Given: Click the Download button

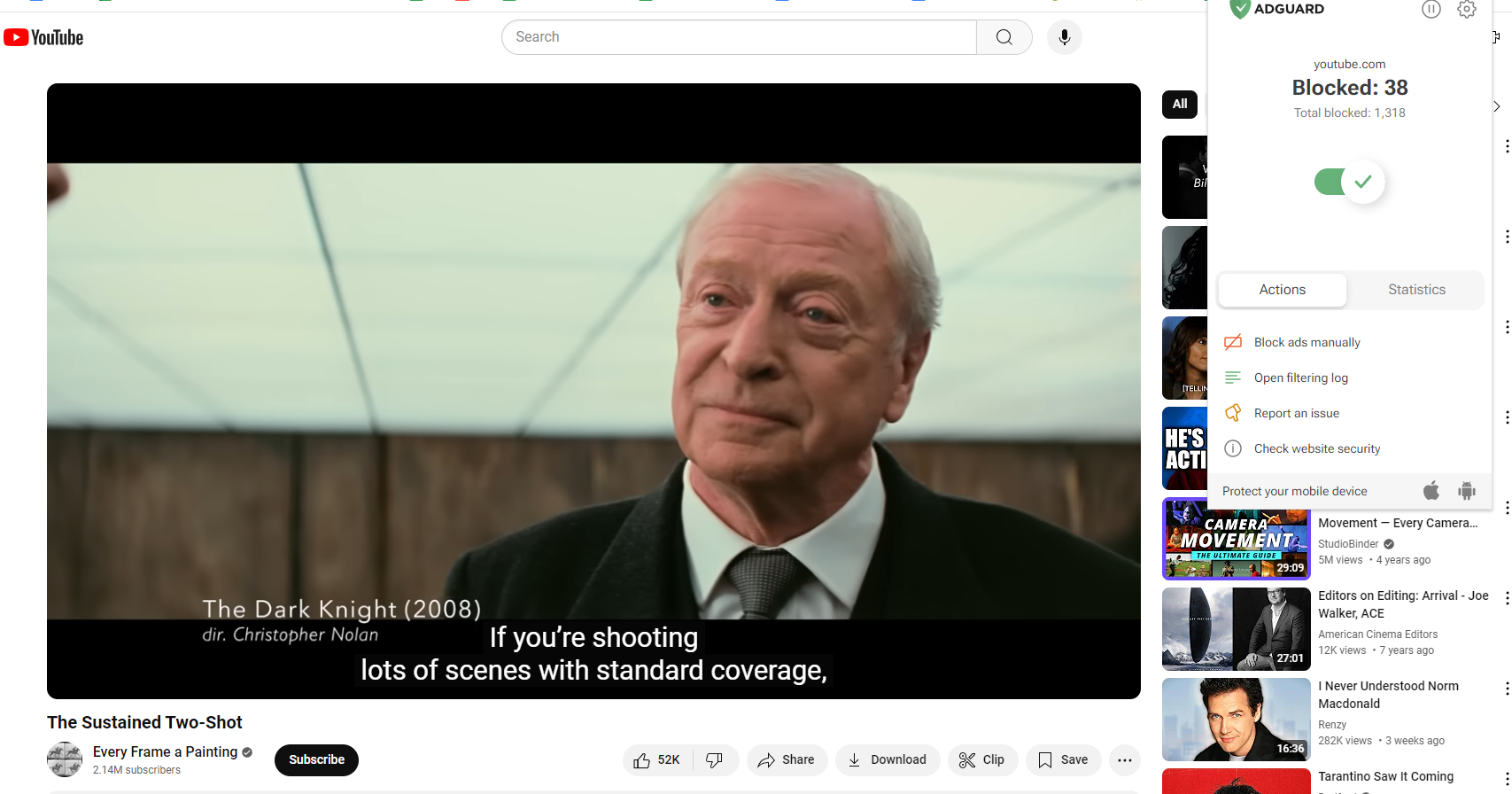Looking at the screenshot, I should tap(888, 760).
